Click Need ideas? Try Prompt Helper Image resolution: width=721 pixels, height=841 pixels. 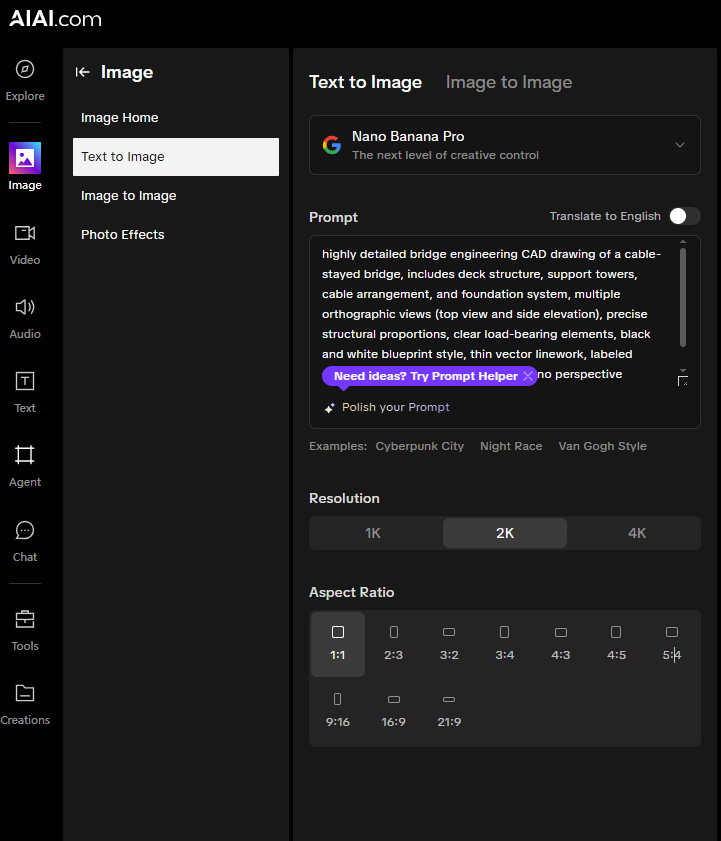425,376
